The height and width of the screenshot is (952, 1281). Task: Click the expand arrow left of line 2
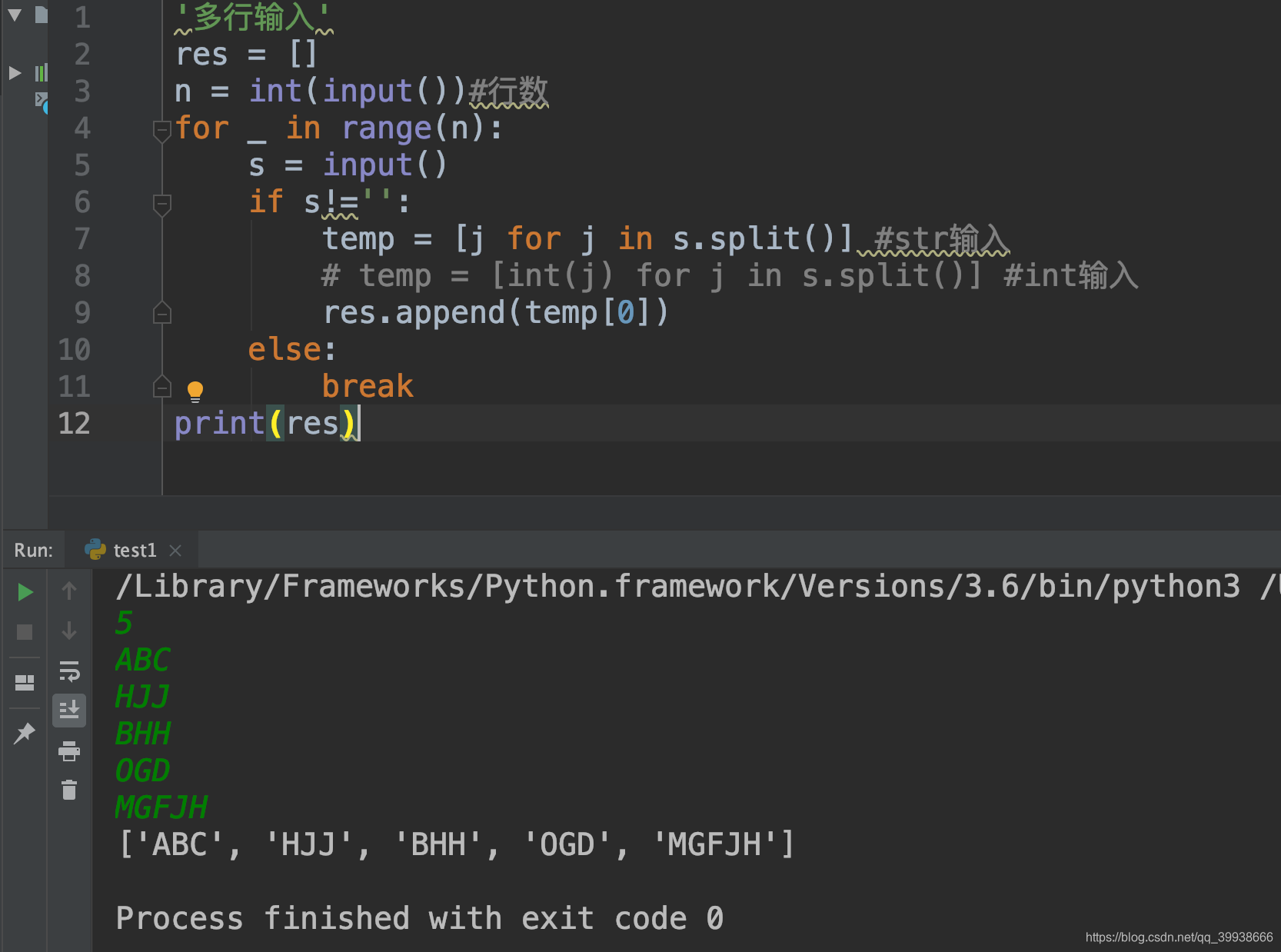tap(15, 73)
